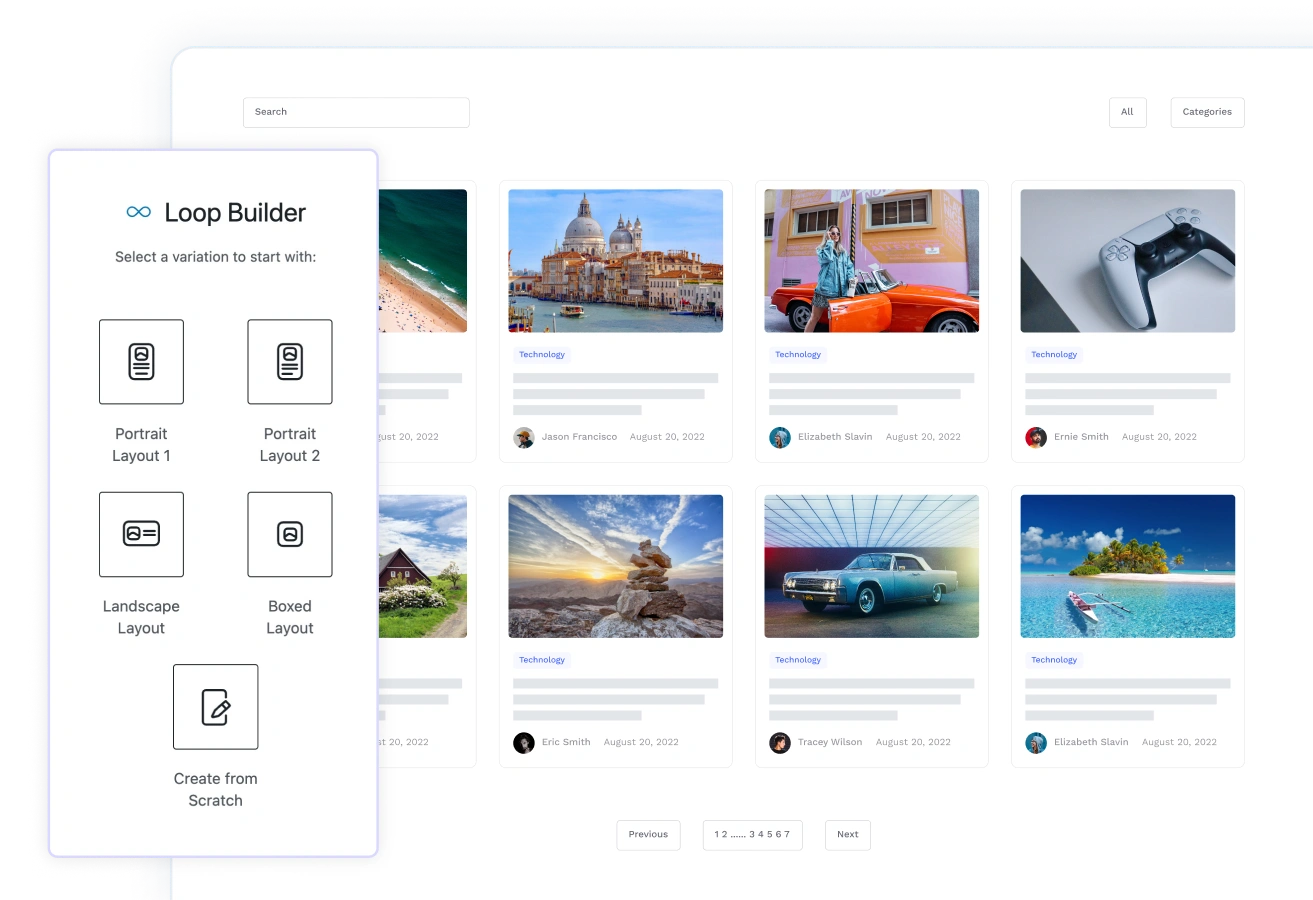Click the Landscape Layout label

coord(141,617)
